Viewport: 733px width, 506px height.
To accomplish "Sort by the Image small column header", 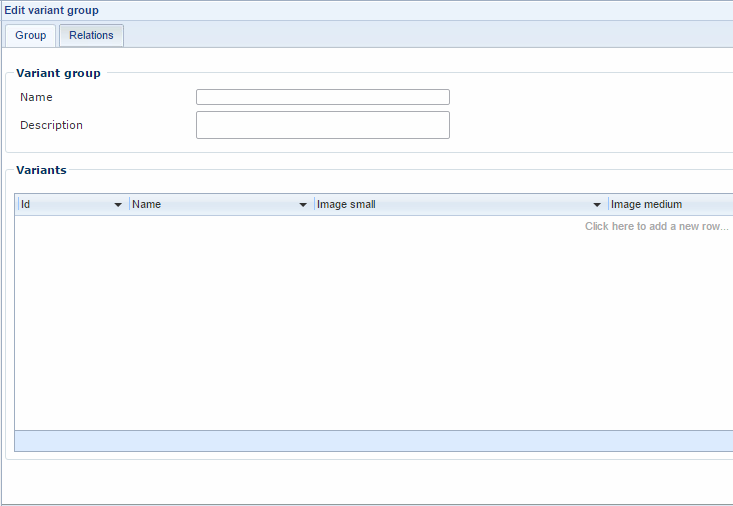I will pos(346,205).
